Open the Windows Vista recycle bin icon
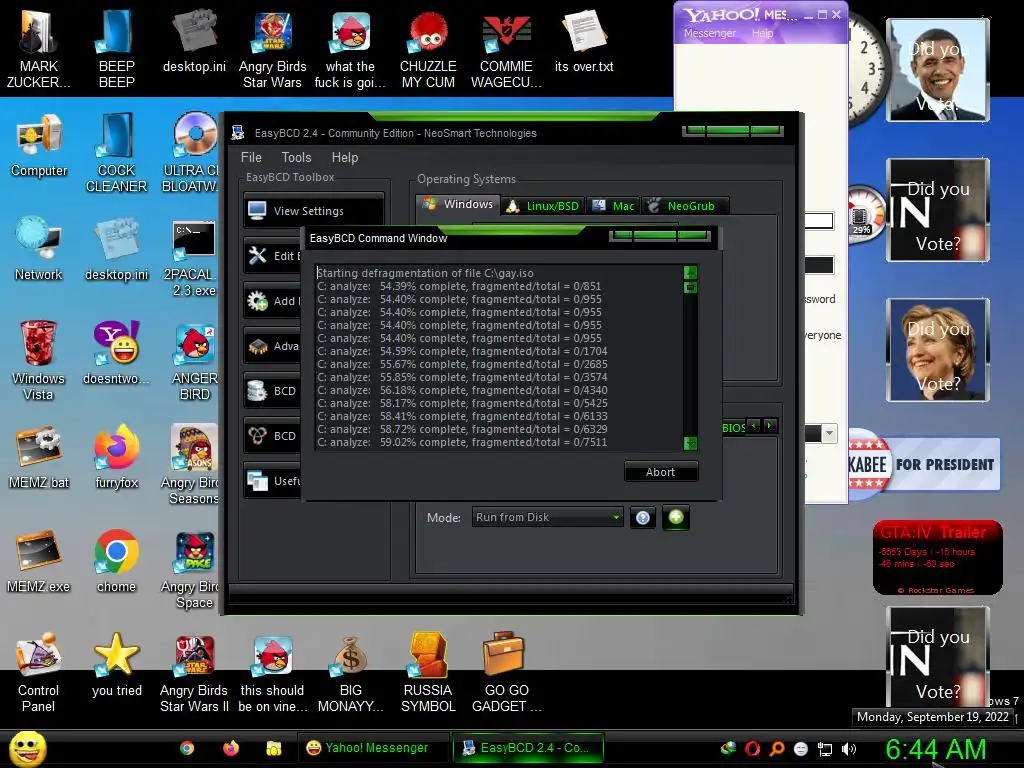The image size is (1024, 768). pos(39,360)
